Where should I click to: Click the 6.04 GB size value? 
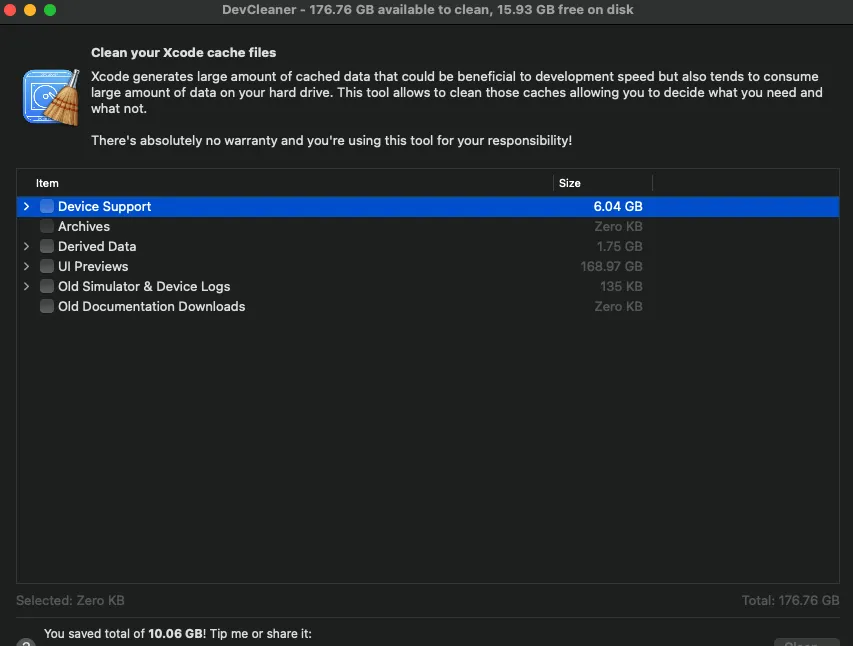[x=618, y=206]
